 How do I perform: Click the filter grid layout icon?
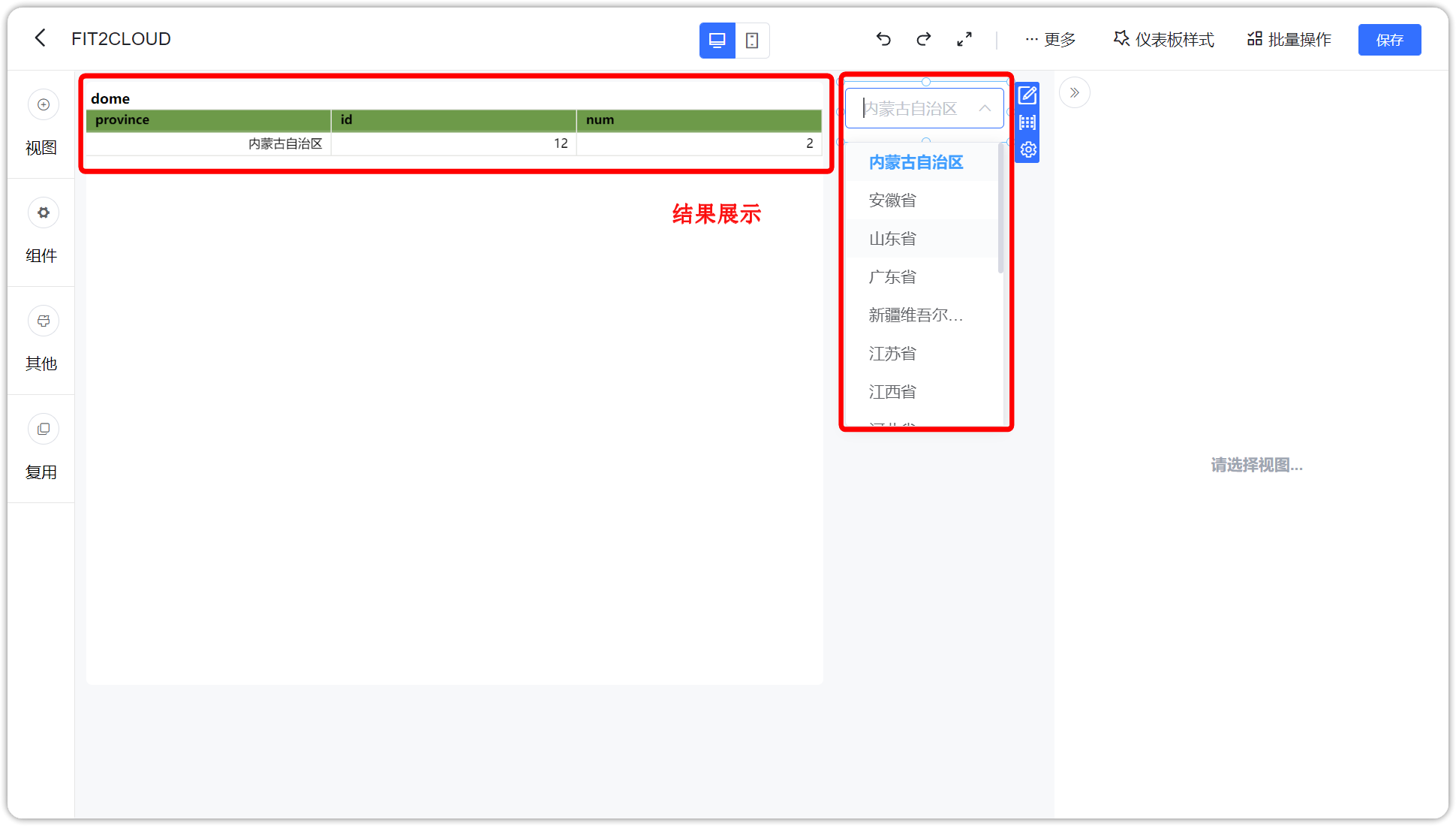click(x=1027, y=122)
